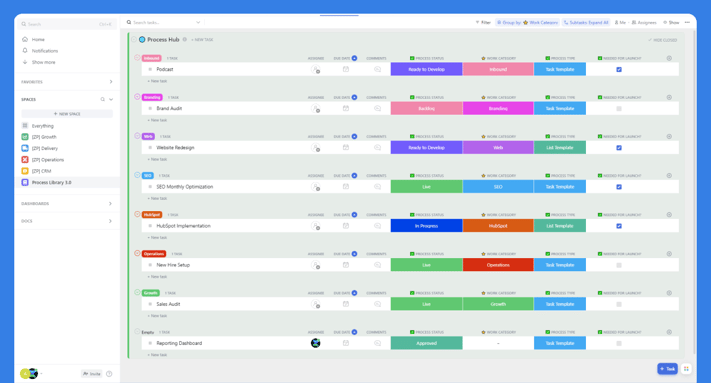Collapse the Growth group
Screen dimensions: 711x383
(x=137, y=292)
